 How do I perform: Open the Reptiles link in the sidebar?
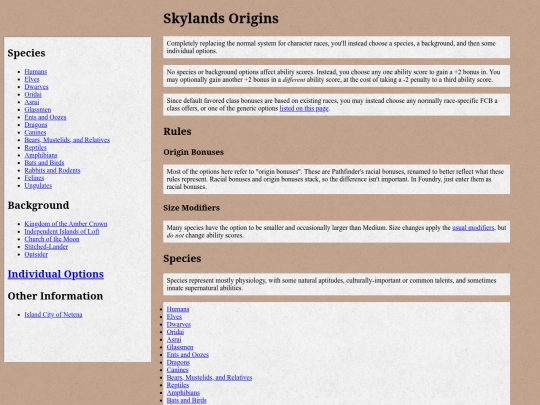click(35, 147)
